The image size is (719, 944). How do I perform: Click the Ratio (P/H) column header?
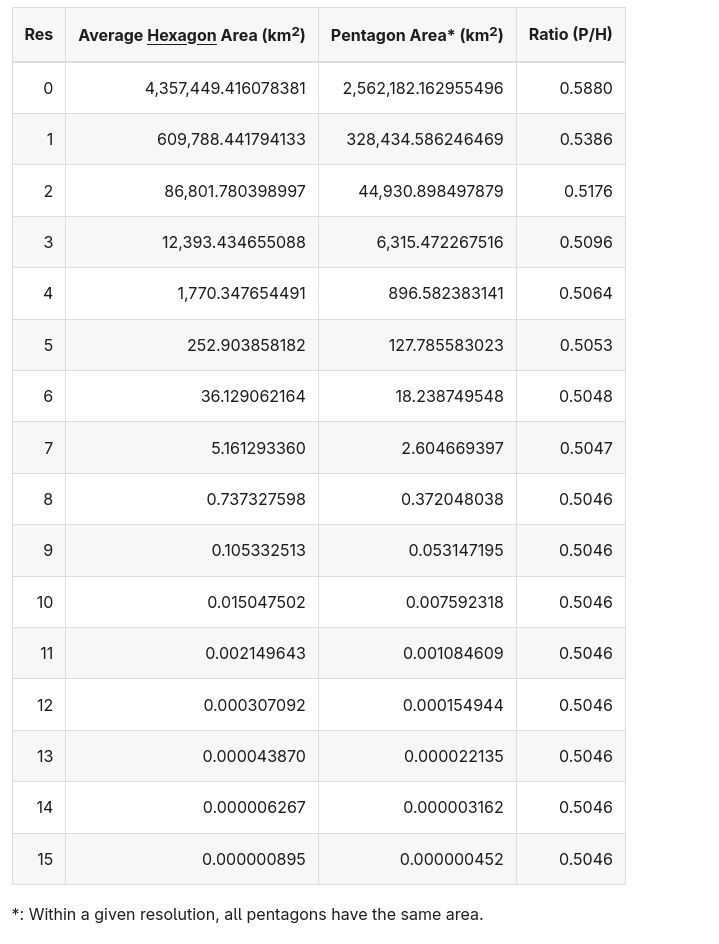570,35
